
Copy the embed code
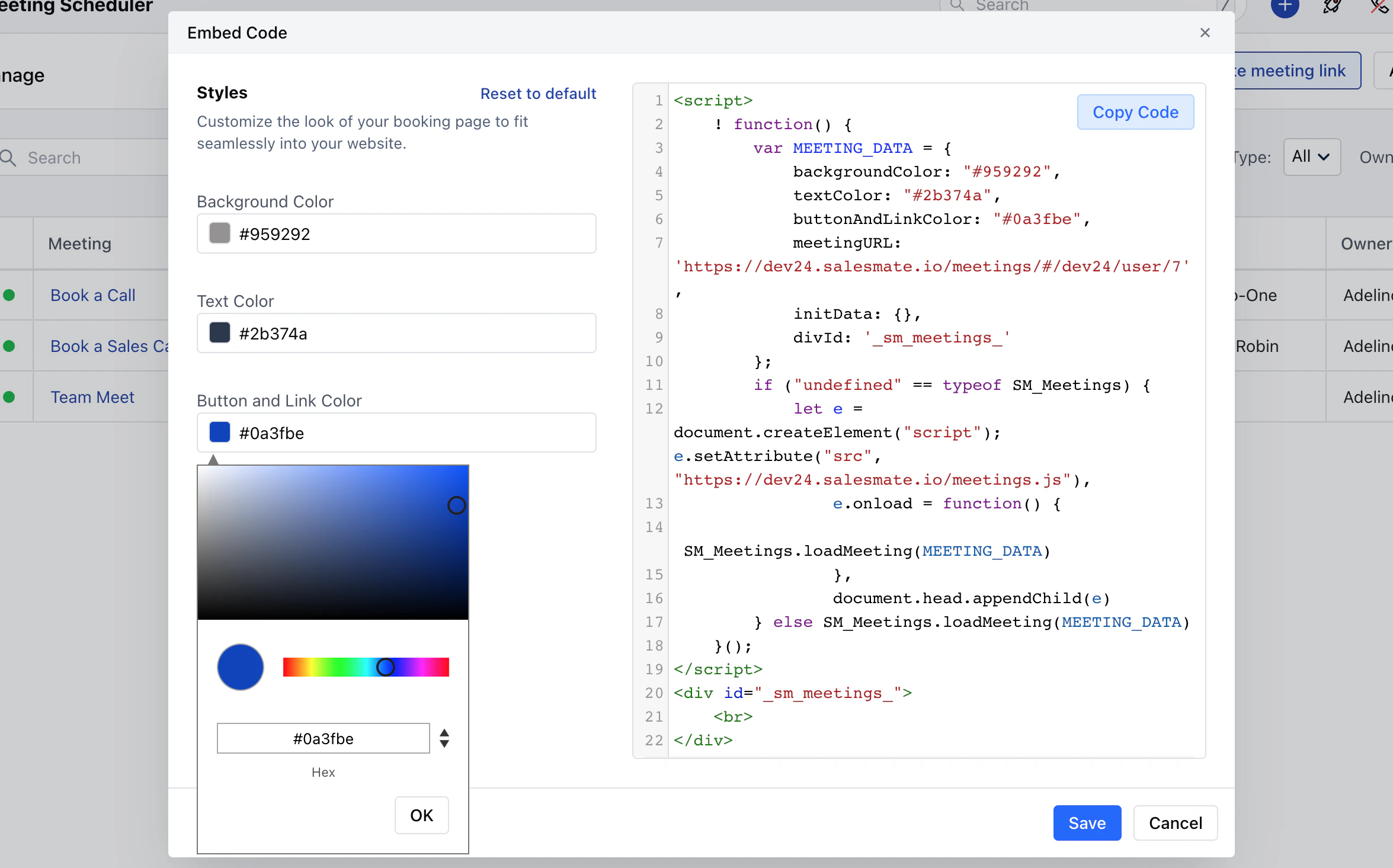coord(1135,112)
